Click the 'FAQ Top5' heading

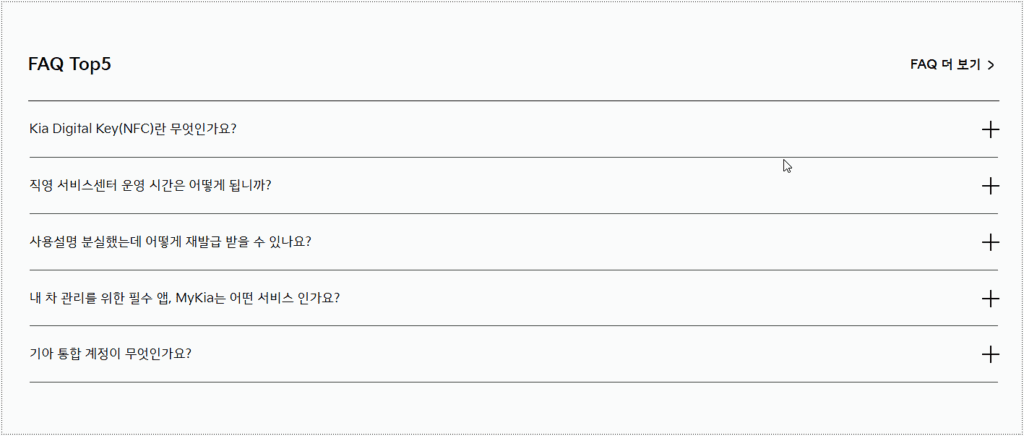69,64
